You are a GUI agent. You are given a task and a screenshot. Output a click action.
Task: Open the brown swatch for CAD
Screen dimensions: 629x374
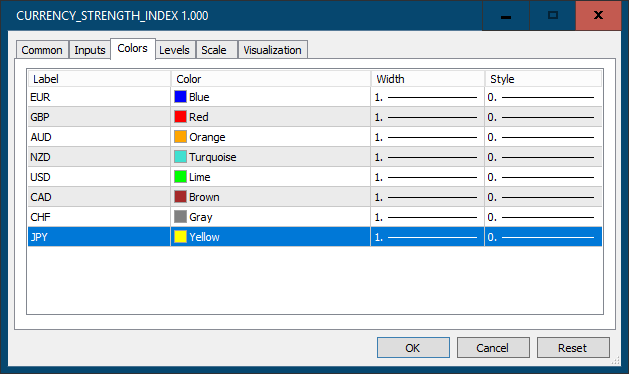pos(181,197)
